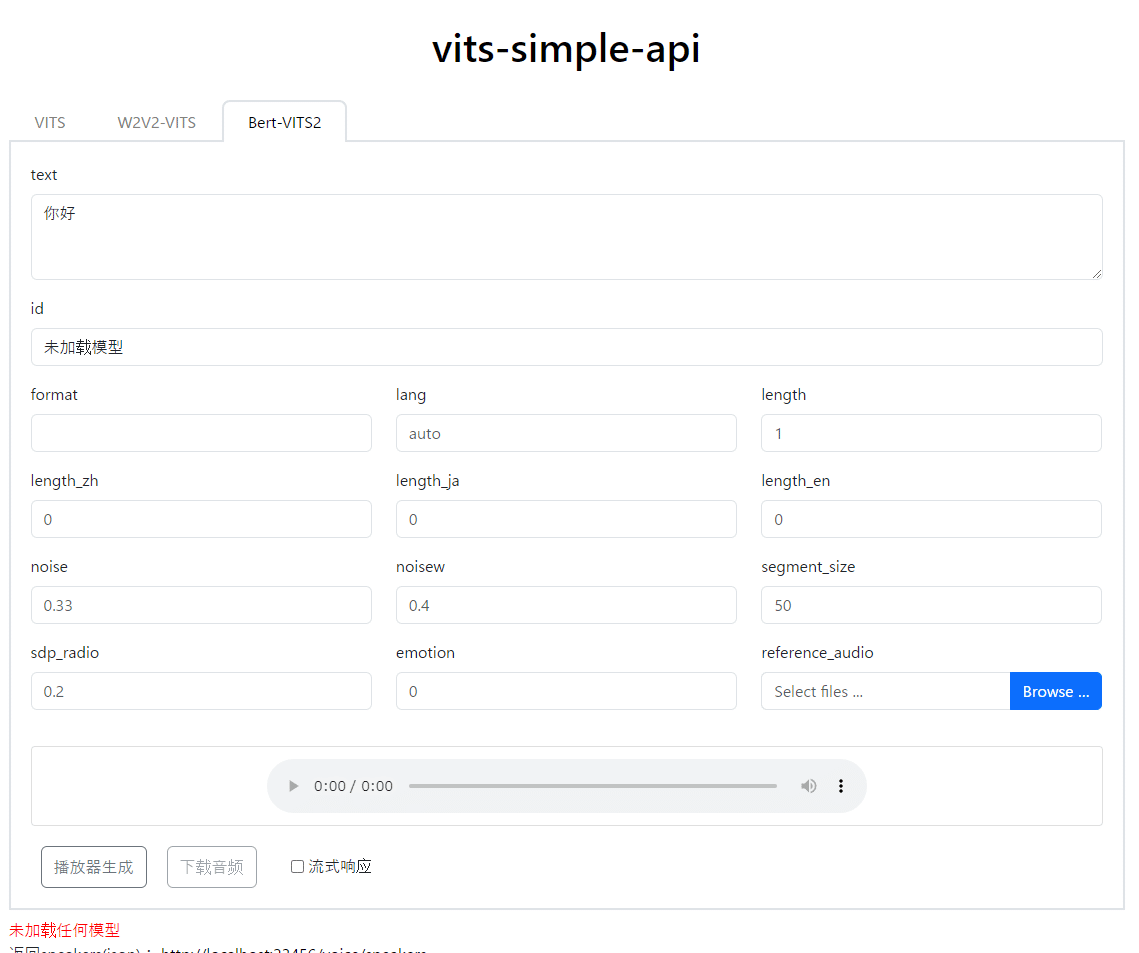
Task: Switch to the W2V2-VITS tab
Action: [157, 121]
